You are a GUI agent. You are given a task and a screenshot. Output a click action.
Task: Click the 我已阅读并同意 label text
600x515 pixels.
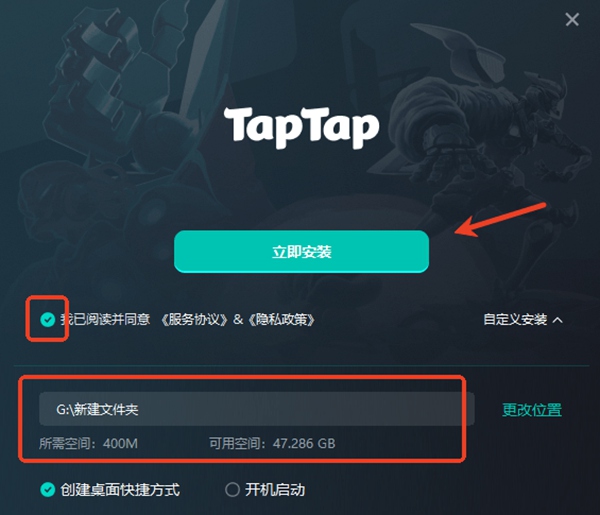coord(105,319)
